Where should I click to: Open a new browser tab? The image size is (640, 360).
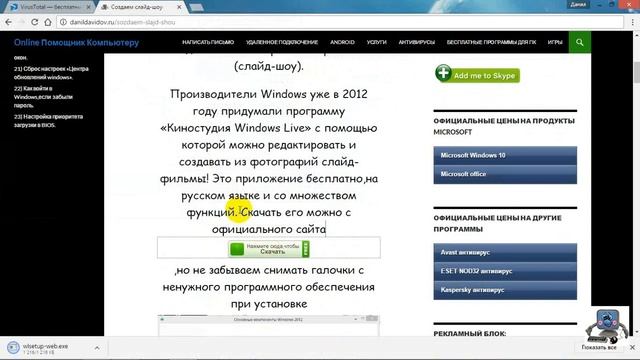197,7
